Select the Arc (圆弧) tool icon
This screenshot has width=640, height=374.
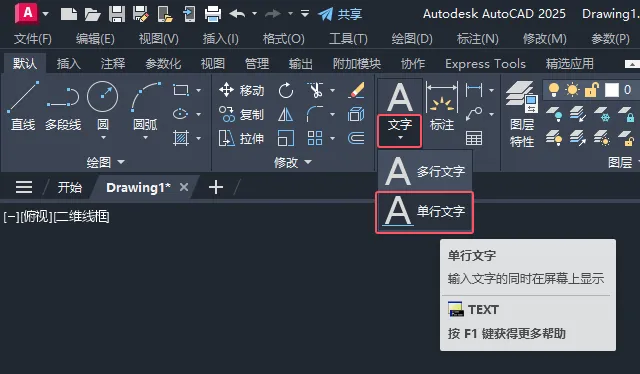coord(146,97)
